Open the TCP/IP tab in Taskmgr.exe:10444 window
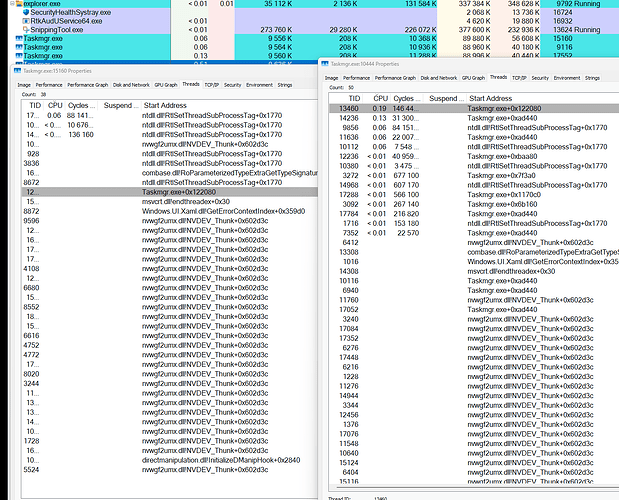The height and width of the screenshot is (500, 619). coord(519,76)
